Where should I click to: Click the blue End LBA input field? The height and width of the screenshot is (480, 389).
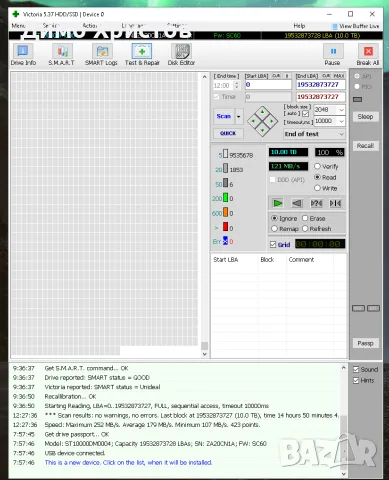320,85
